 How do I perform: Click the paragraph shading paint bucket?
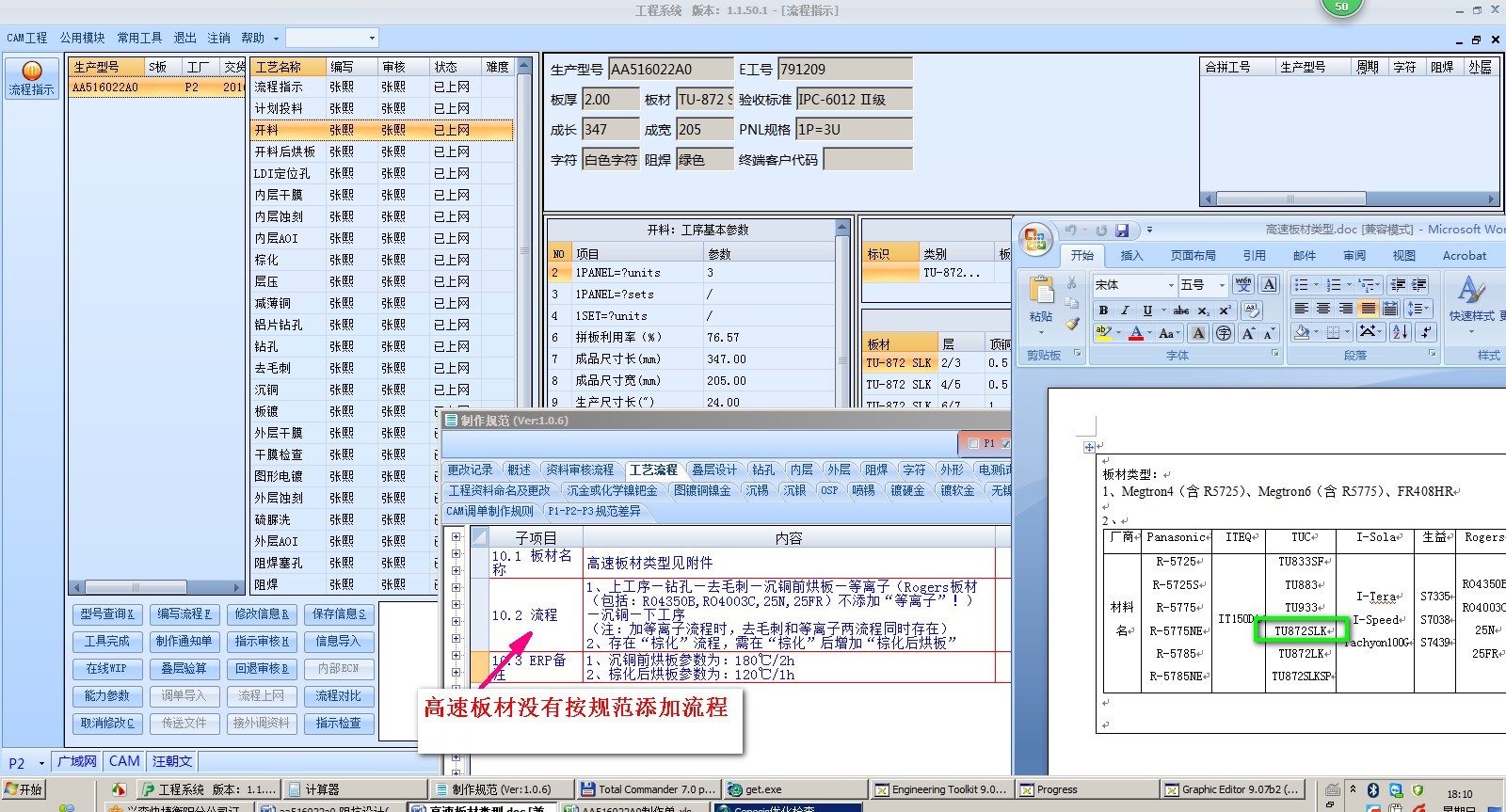click(x=1302, y=332)
